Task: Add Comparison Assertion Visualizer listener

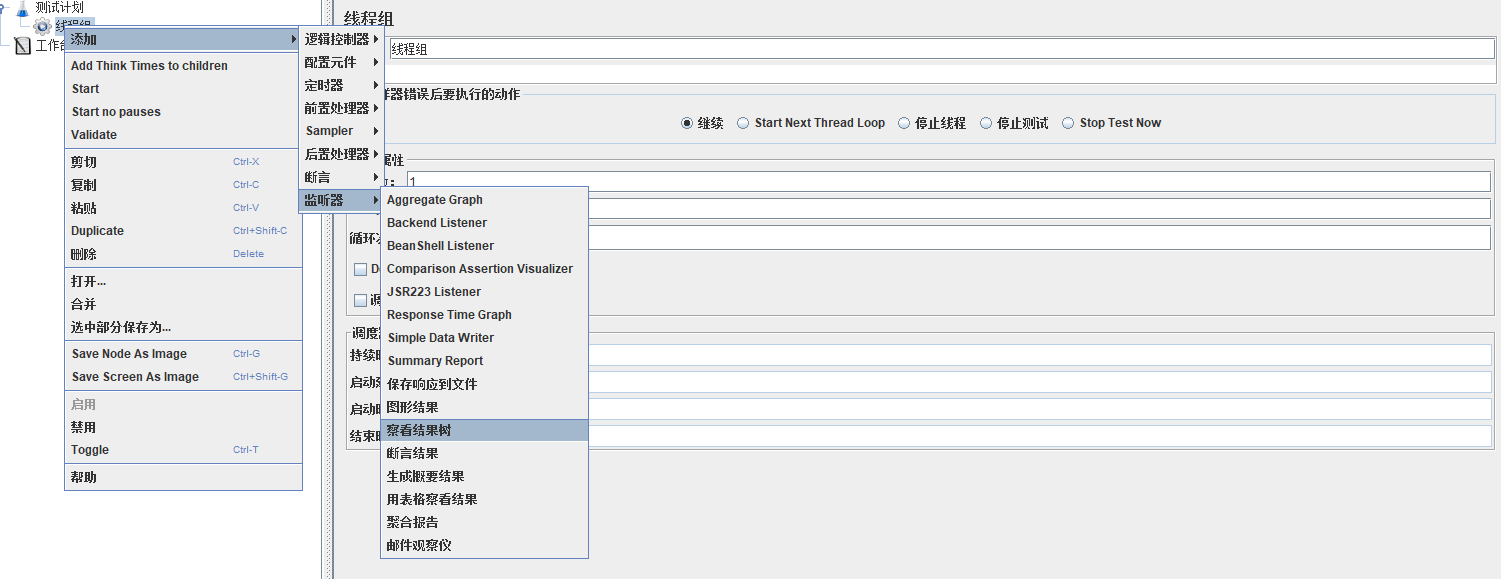Action: 484,269
